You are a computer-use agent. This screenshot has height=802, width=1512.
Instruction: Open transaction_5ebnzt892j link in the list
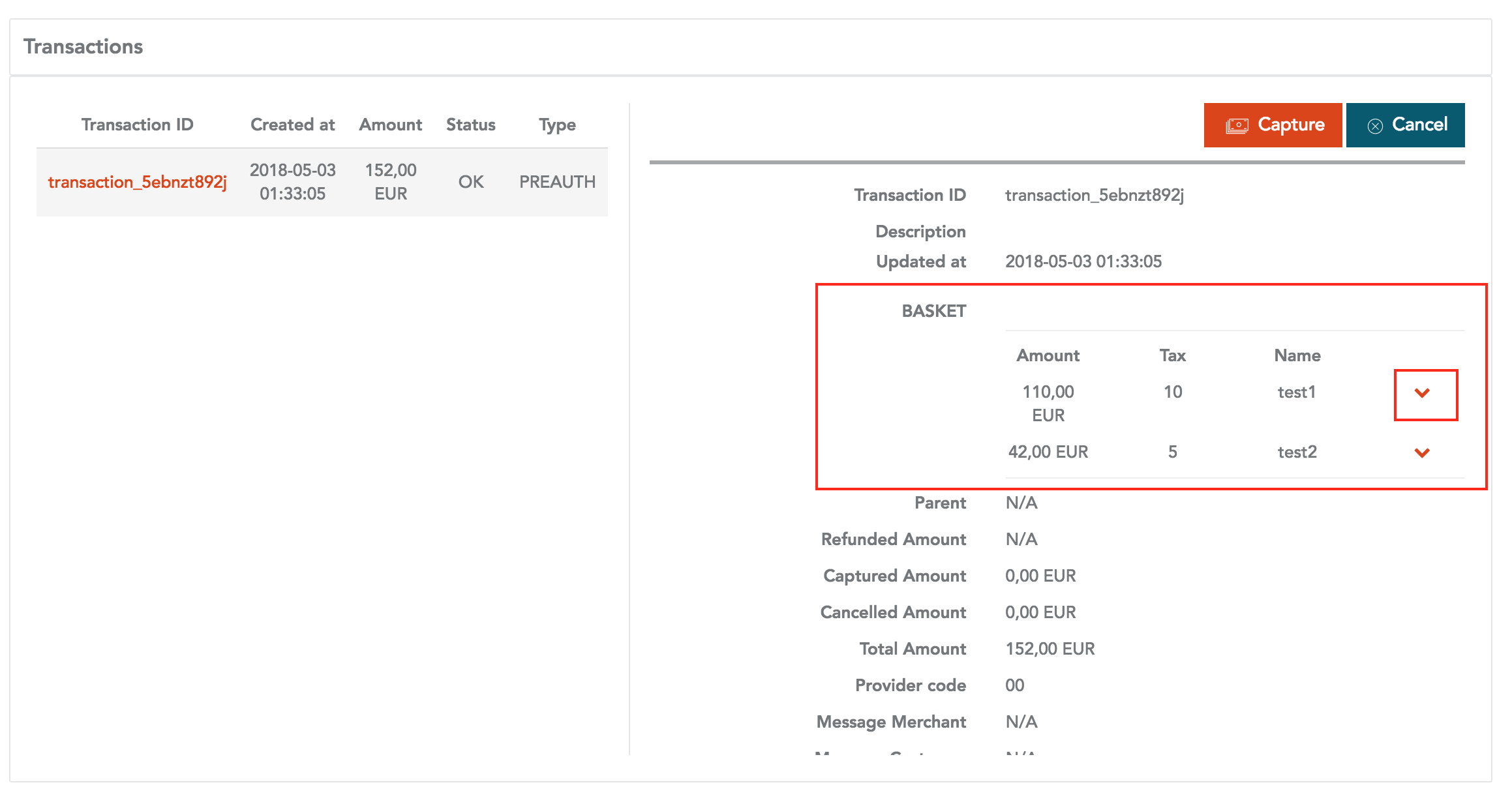138,182
